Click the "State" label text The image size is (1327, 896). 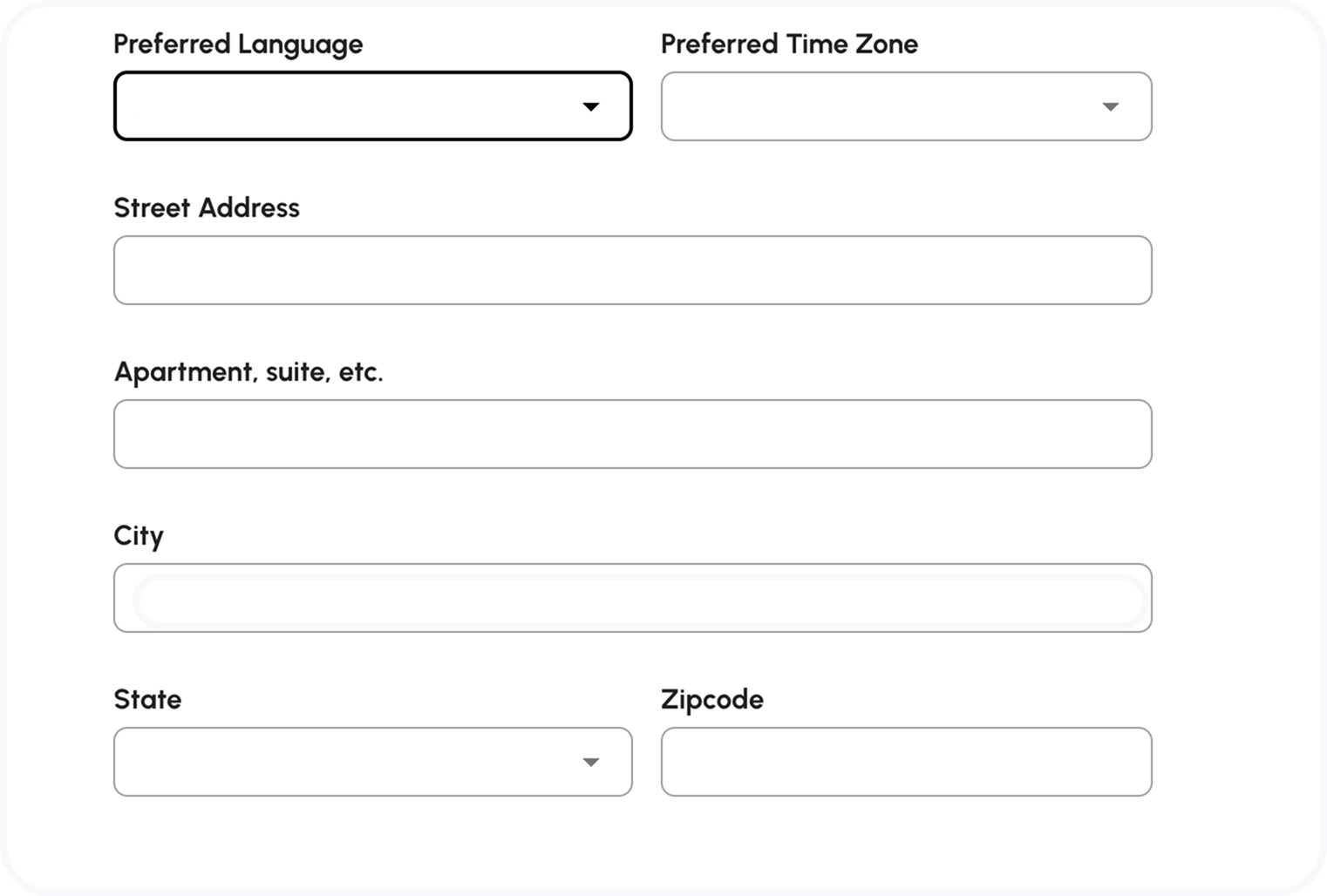point(147,699)
